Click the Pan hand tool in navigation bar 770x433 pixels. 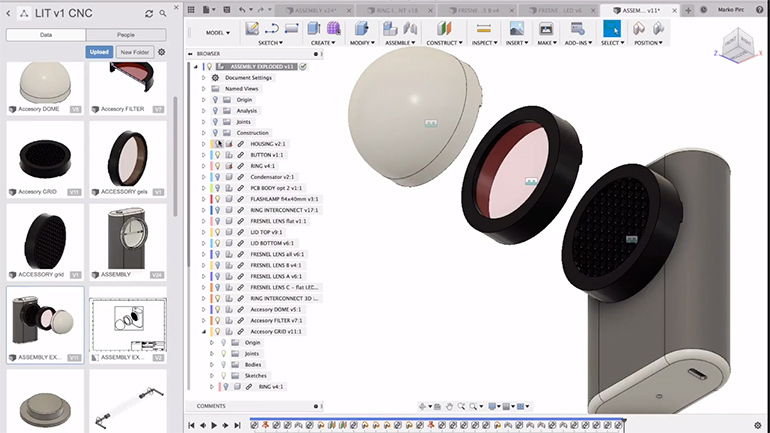pos(451,406)
